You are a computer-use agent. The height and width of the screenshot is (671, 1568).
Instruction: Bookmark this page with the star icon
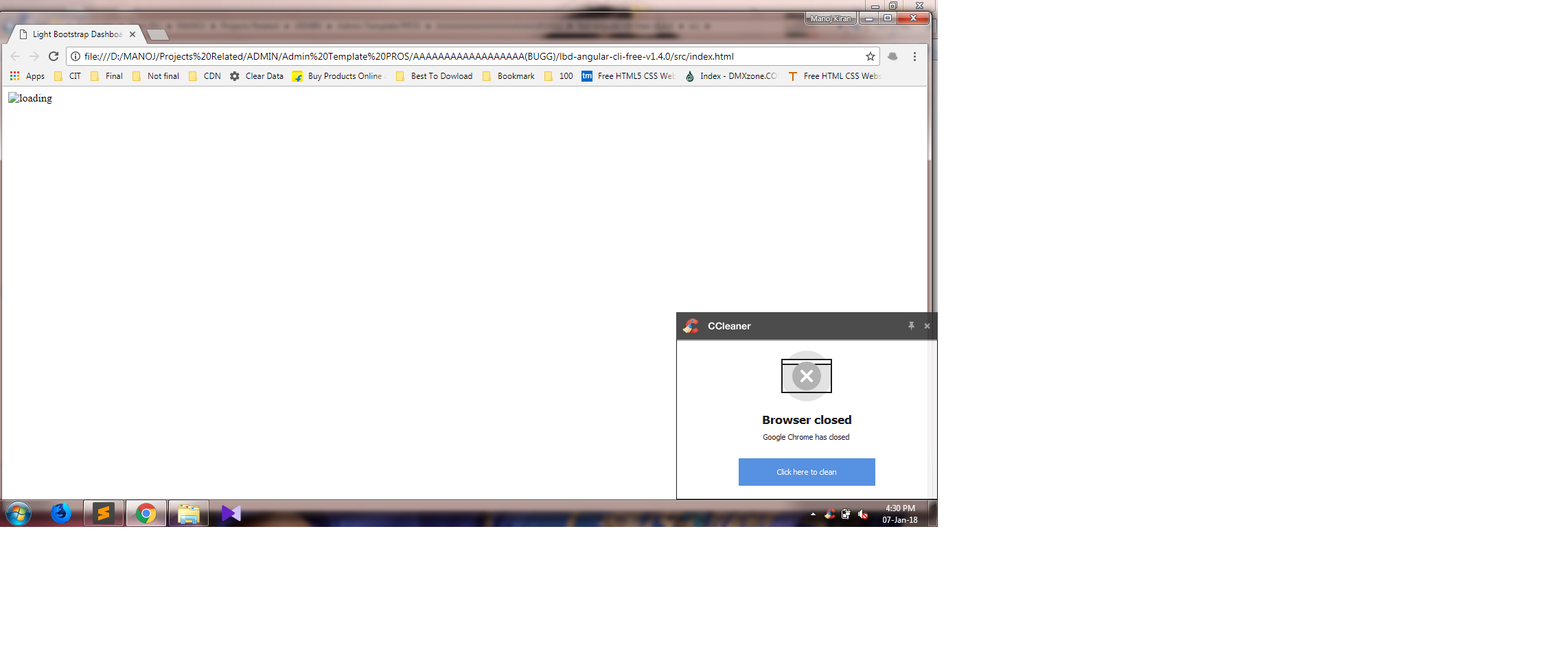(x=869, y=56)
